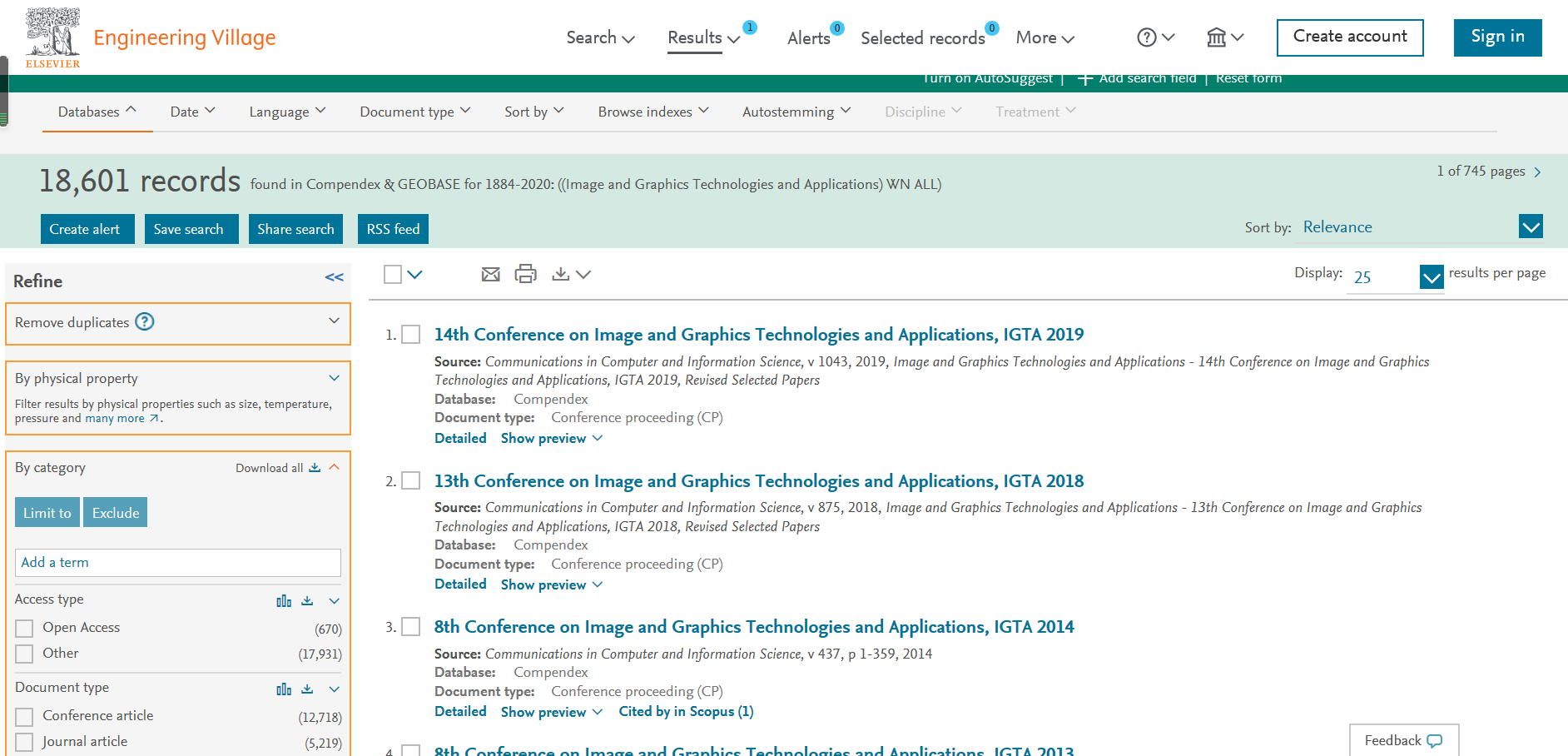This screenshot has height=756, width=1568.
Task: Open 14th Conference IGTA 2019 title link
Action: pyautogui.click(x=759, y=335)
